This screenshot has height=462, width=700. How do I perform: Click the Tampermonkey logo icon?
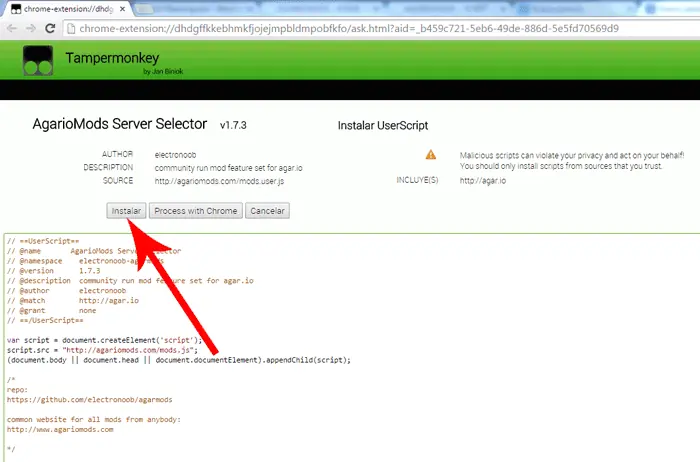tap(38, 60)
